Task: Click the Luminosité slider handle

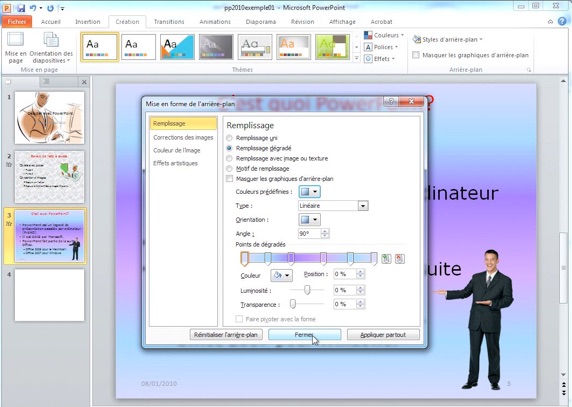Action: pos(307,290)
